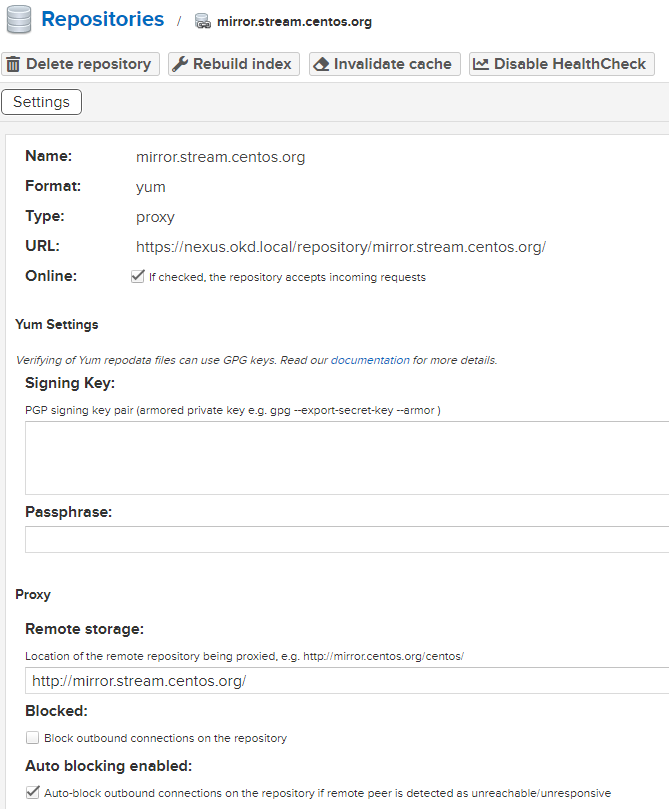
Task: Click the Yum Settings section heading
Action: point(57,325)
